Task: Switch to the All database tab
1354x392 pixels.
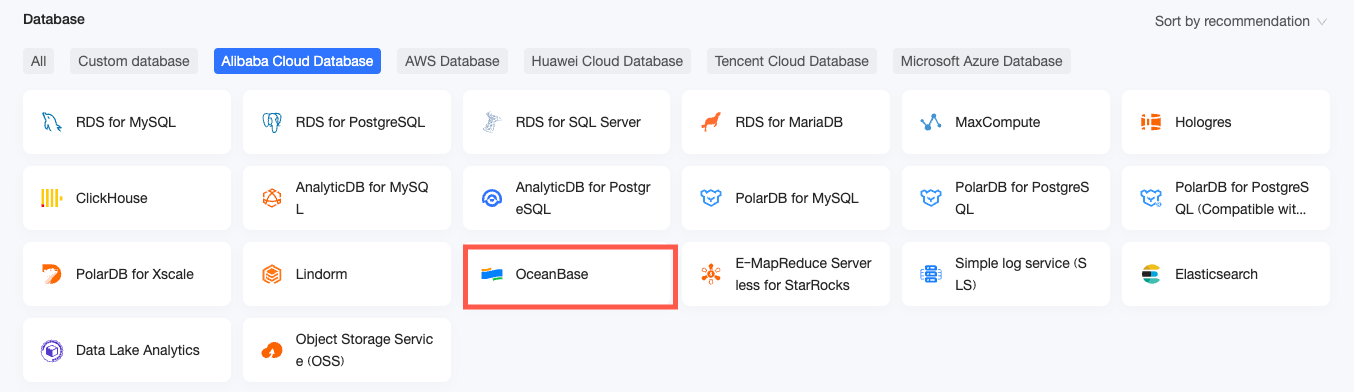Action: 38,61
